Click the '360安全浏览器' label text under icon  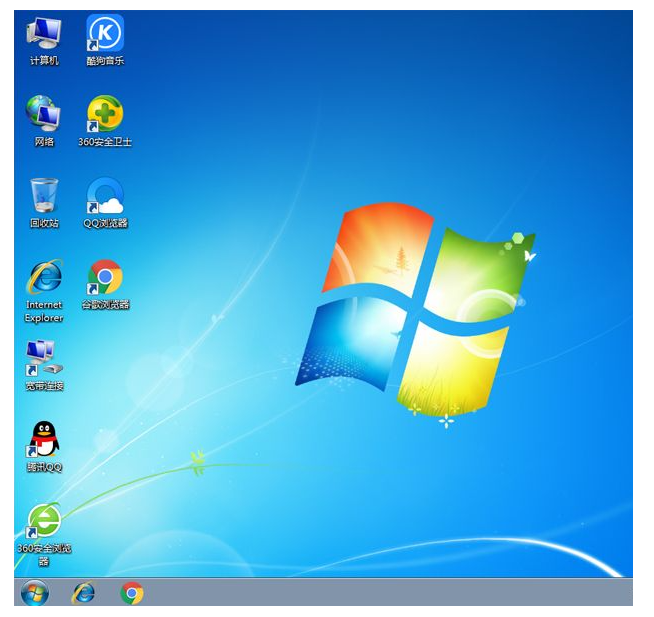44,554
